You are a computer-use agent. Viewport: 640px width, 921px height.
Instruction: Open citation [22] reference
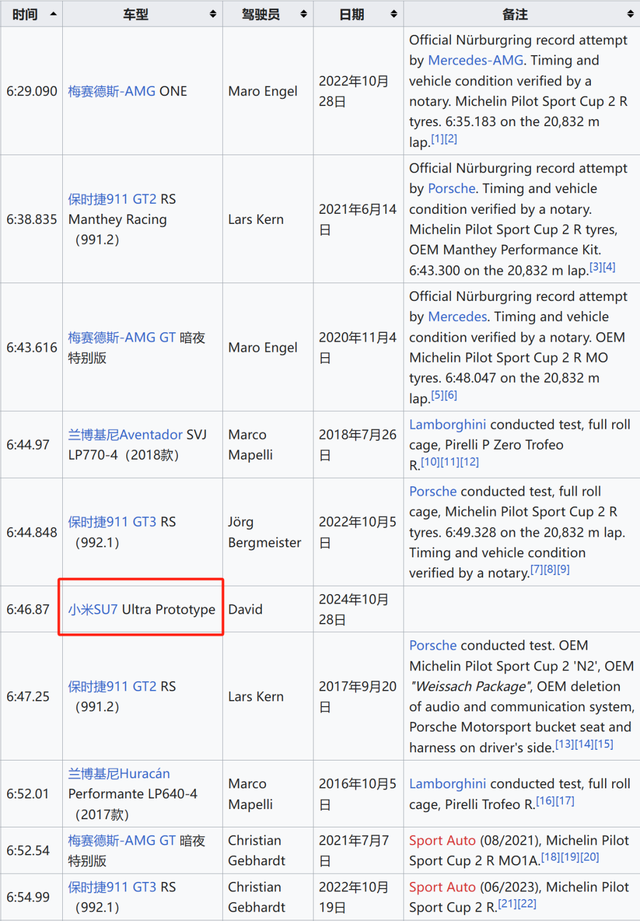pyautogui.click(x=527, y=904)
